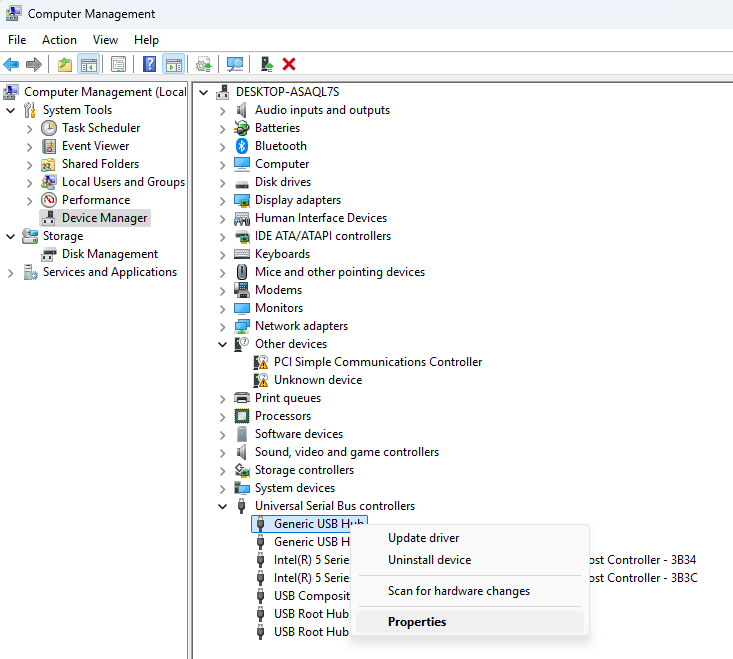Click the Scan for hardware changes monitor icon
Image resolution: width=733 pixels, height=659 pixels.
[x=235, y=64]
